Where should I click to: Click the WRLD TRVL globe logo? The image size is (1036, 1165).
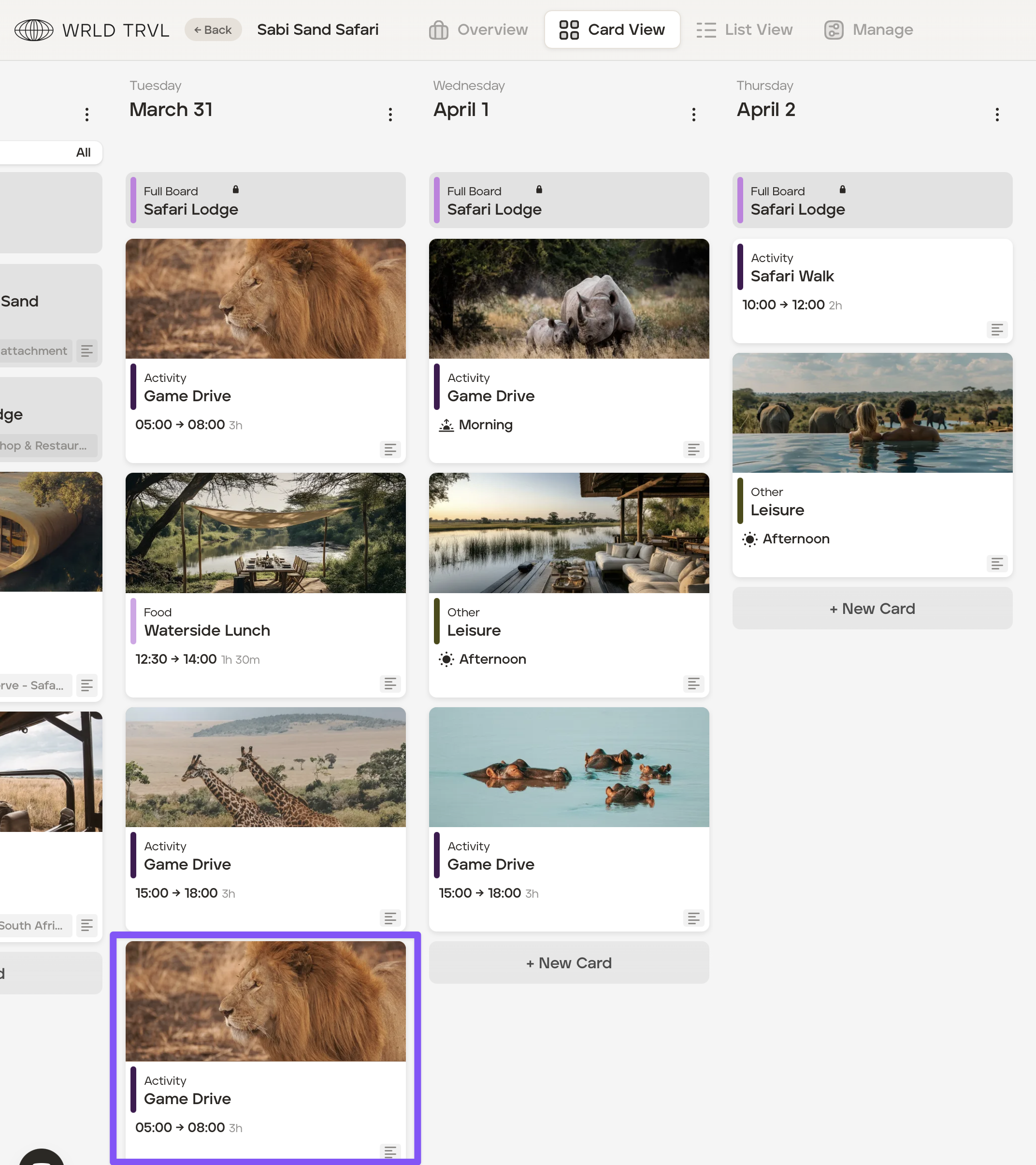tap(34, 29)
